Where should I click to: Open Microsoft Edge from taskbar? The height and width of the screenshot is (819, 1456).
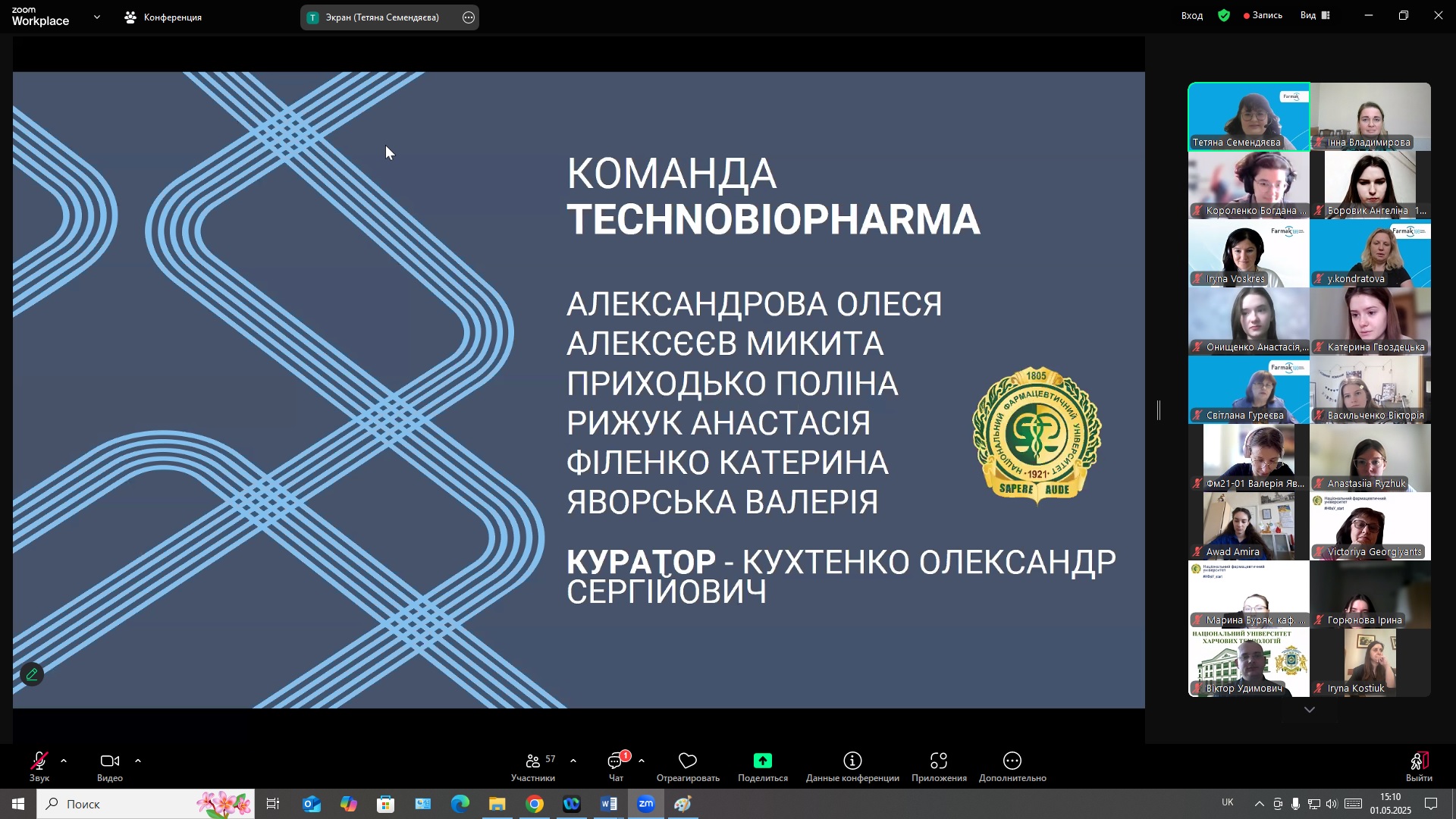click(x=460, y=804)
